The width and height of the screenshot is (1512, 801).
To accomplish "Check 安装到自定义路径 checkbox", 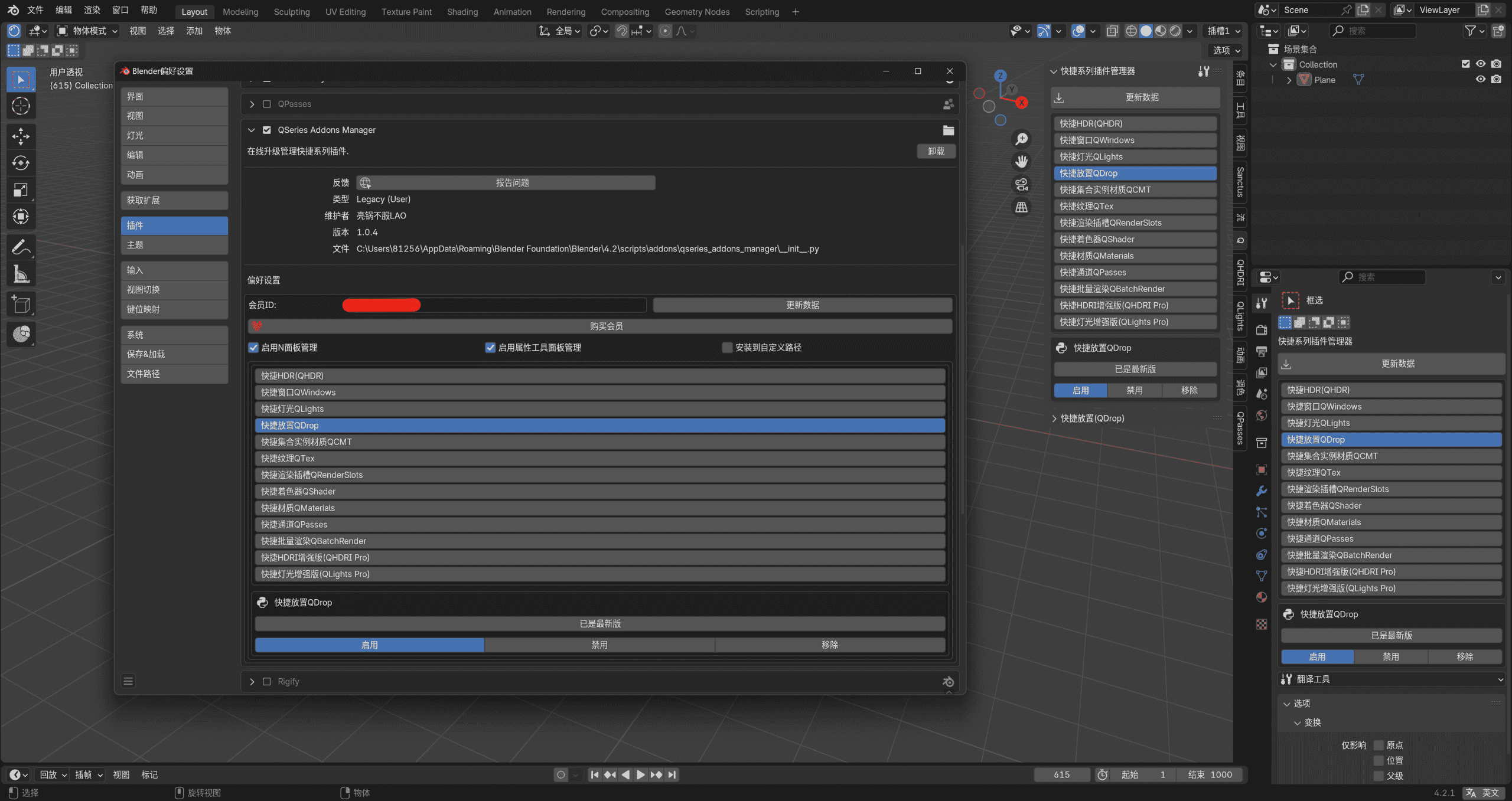I will pos(727,348).
